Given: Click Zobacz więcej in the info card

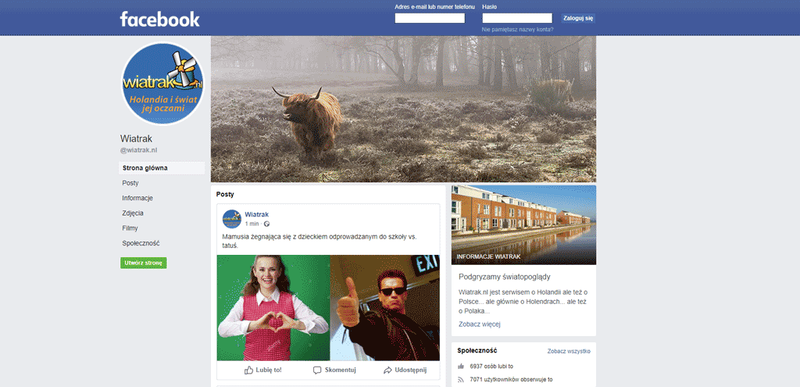Looking at the screenshot, I should coord(480,324).
